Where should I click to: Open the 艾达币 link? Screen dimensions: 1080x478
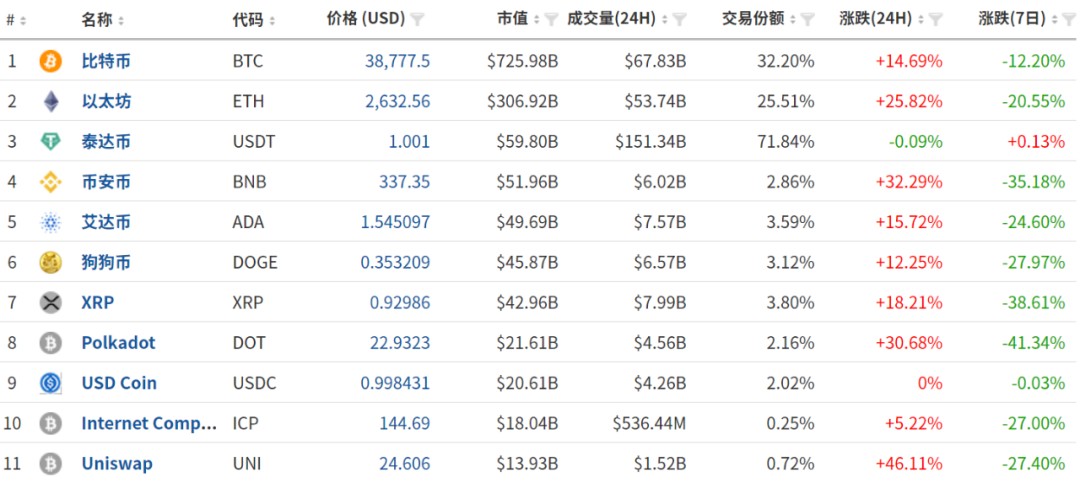click(x=106, y=222)
